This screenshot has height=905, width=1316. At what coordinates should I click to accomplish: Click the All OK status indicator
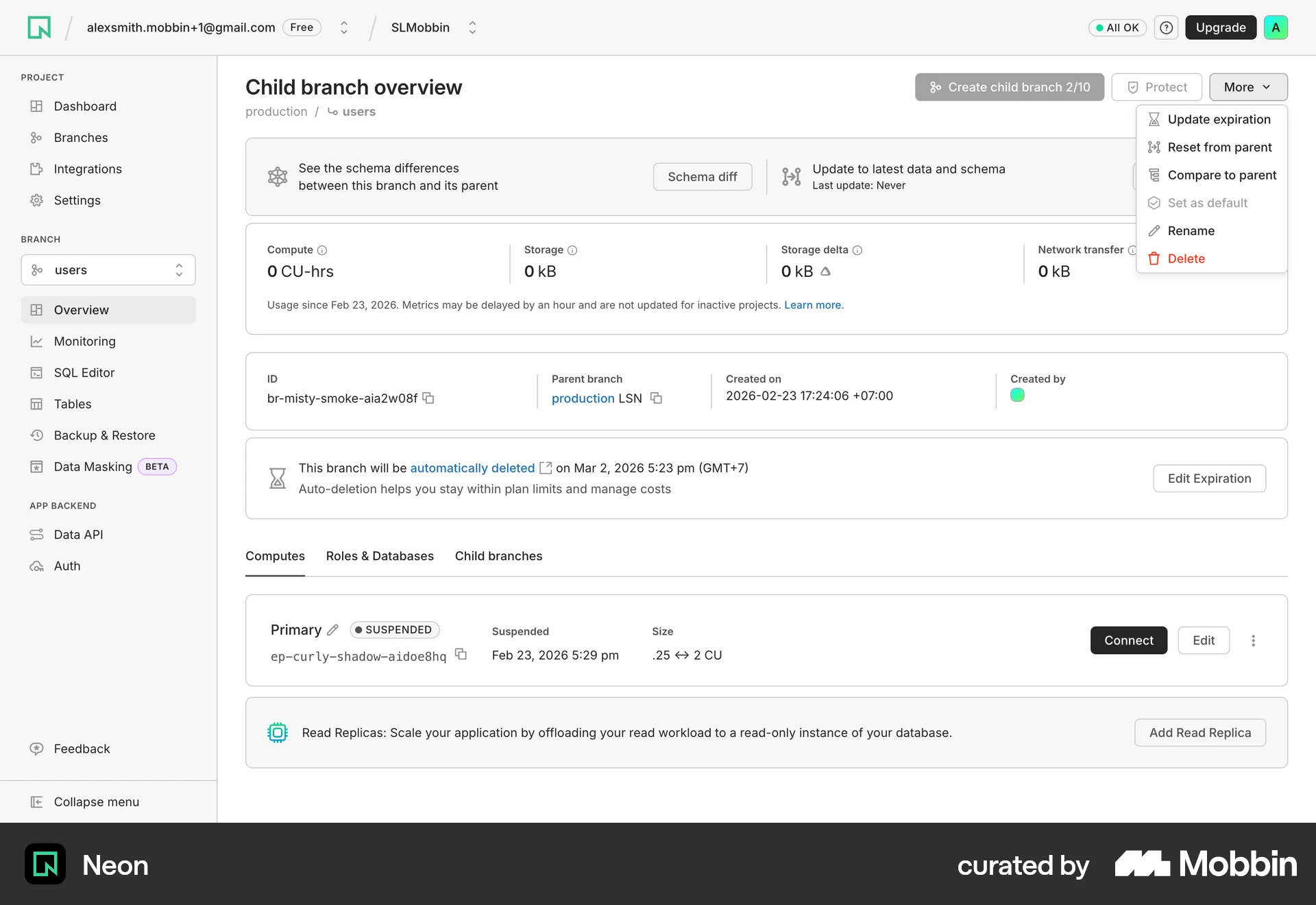click(1117, 27)
